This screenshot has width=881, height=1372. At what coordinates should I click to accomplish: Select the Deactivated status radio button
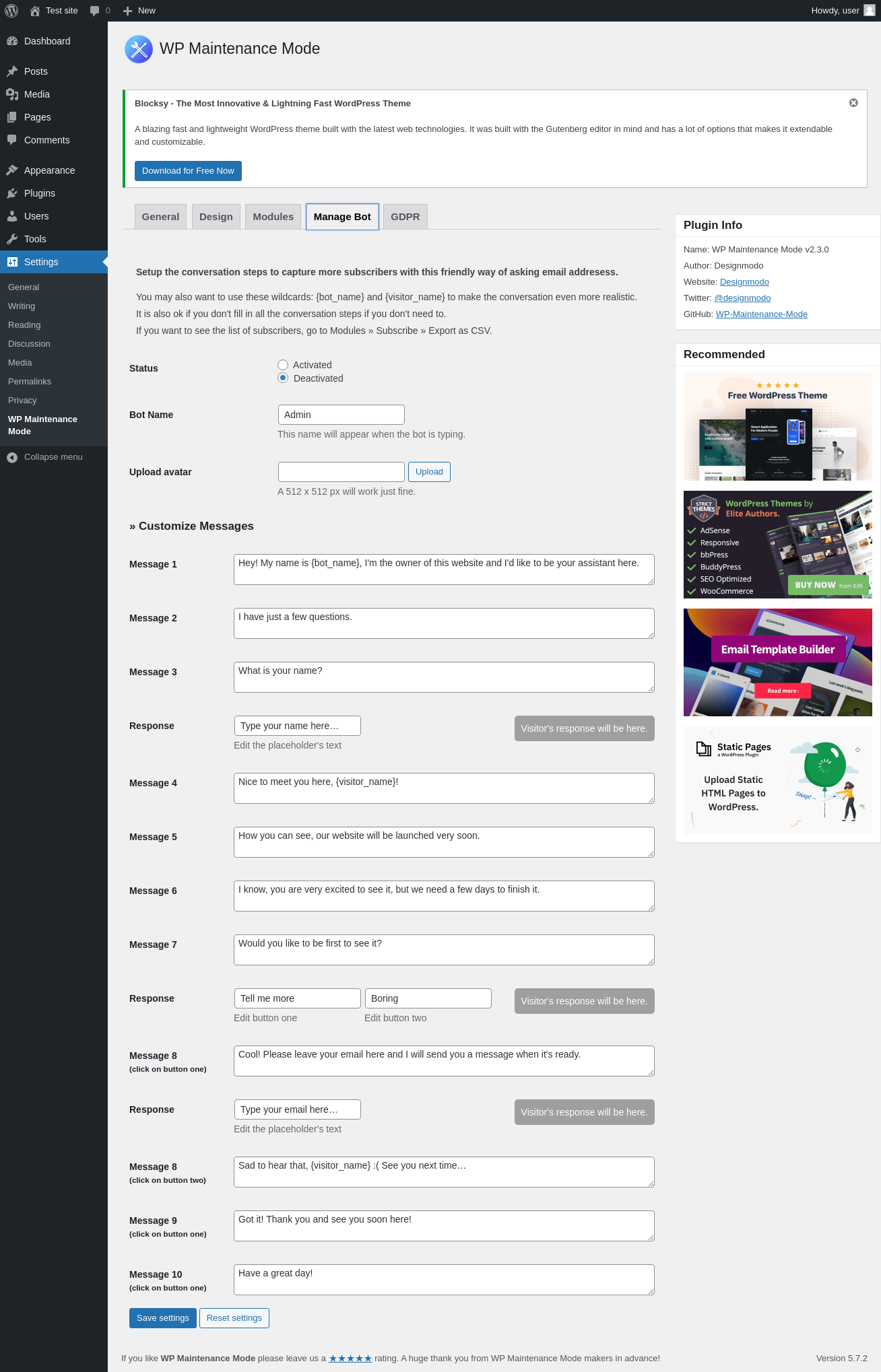tap(283, 378)
